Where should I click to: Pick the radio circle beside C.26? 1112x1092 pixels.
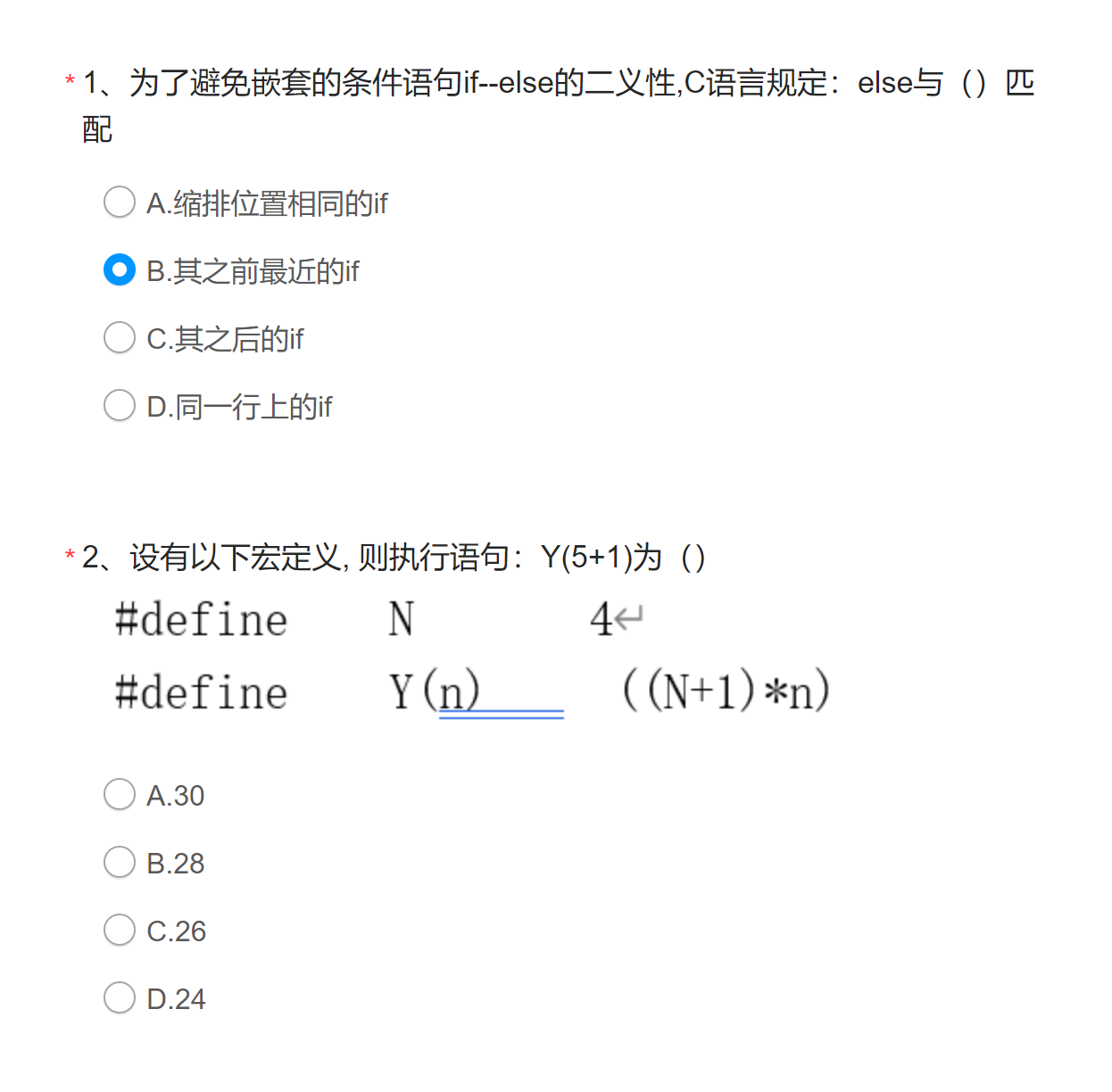[x=120, y=930]
